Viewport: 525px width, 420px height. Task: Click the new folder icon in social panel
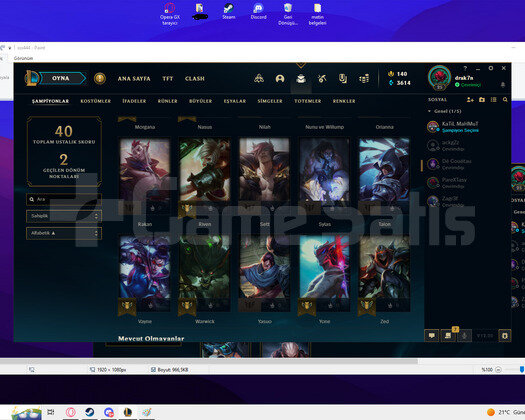click(x=482, y=99)
